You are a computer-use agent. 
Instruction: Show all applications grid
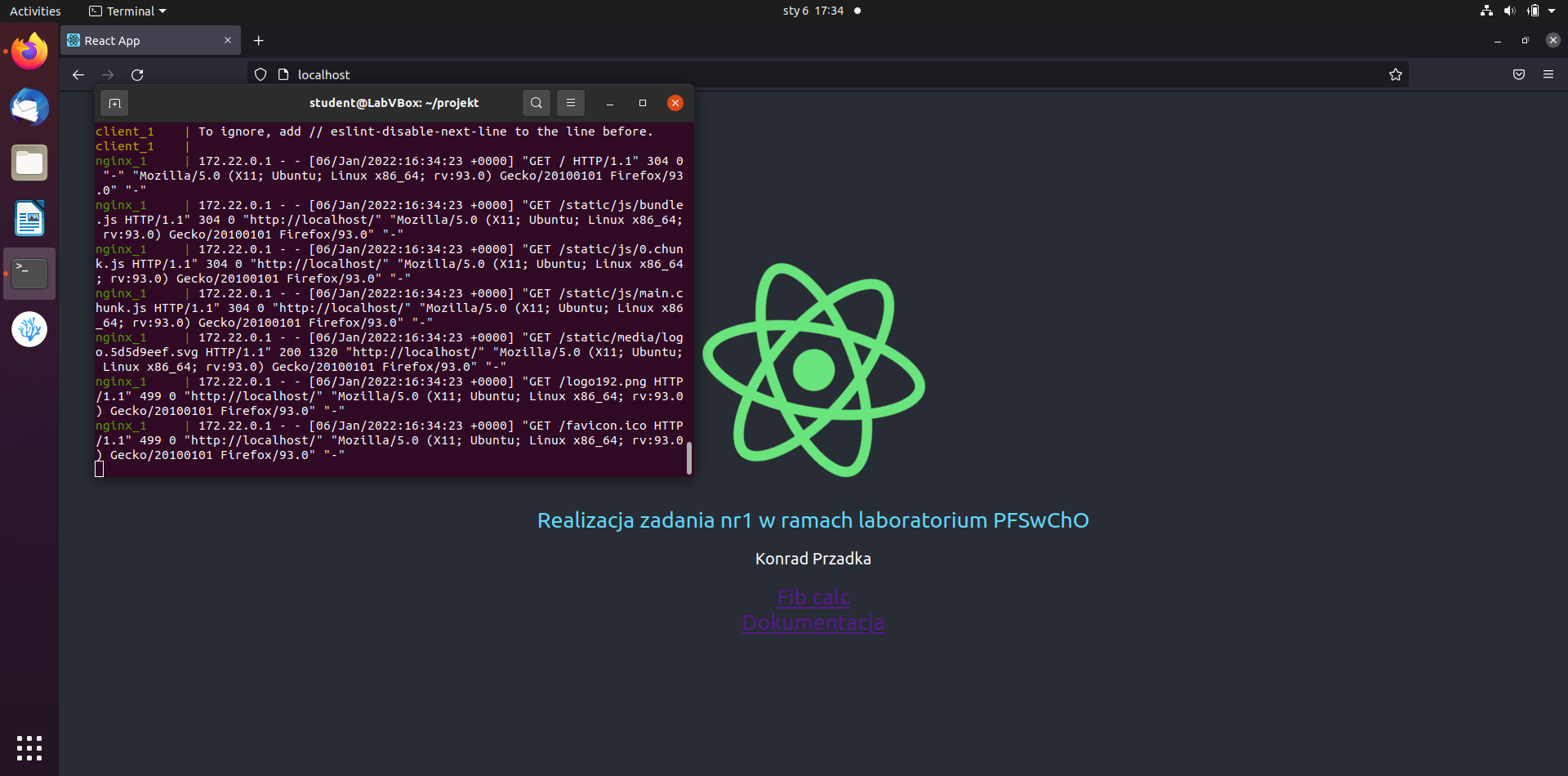click(29, 747)
